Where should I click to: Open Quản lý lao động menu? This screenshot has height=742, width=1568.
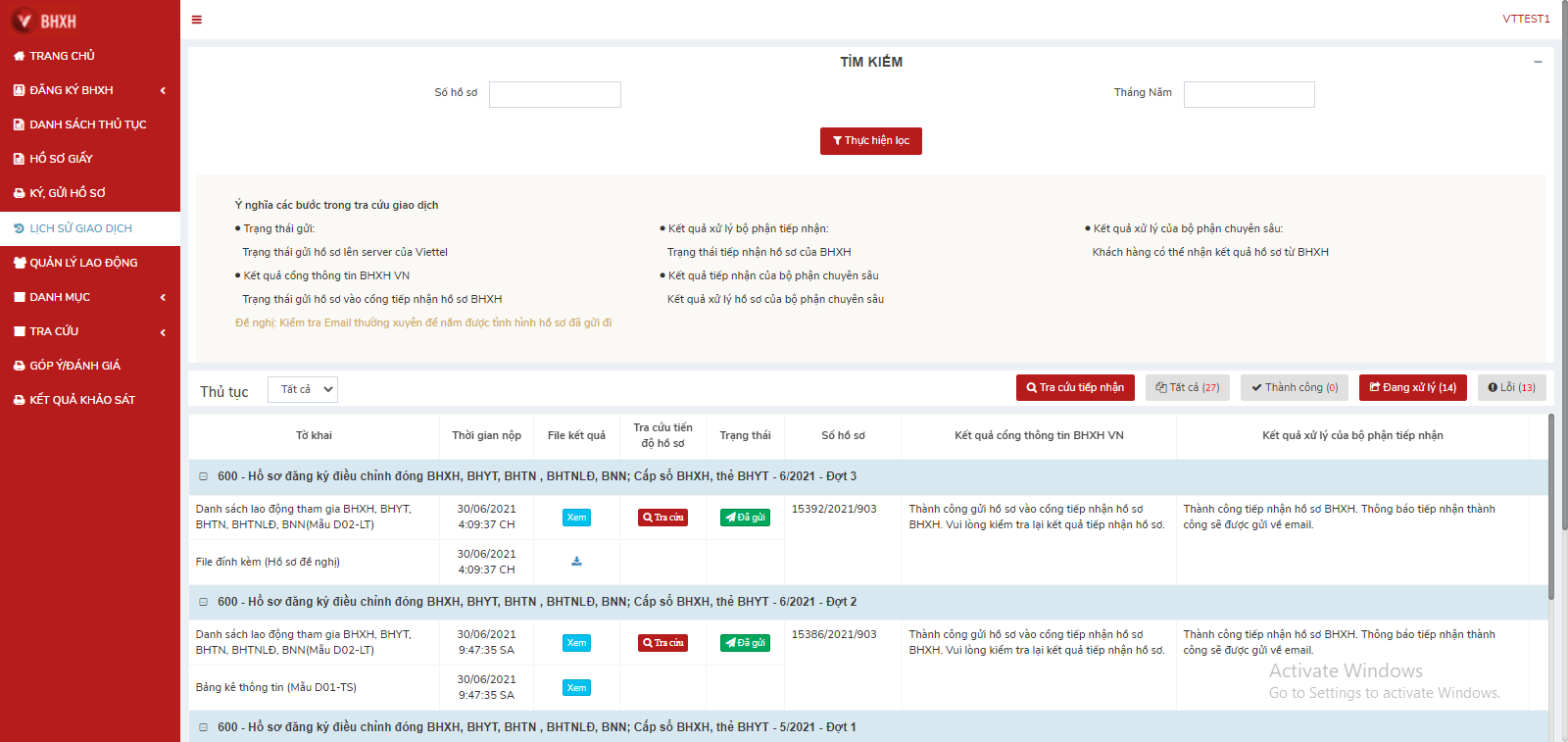(x=90, y=263)
